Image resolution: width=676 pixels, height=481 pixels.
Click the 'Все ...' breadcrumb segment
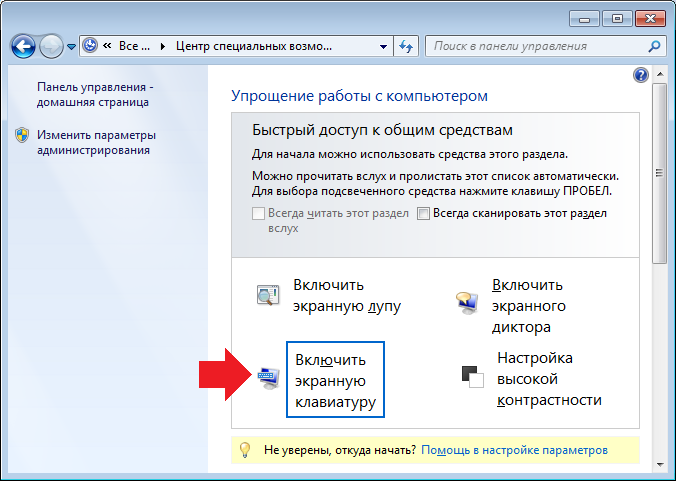(134, 46)
